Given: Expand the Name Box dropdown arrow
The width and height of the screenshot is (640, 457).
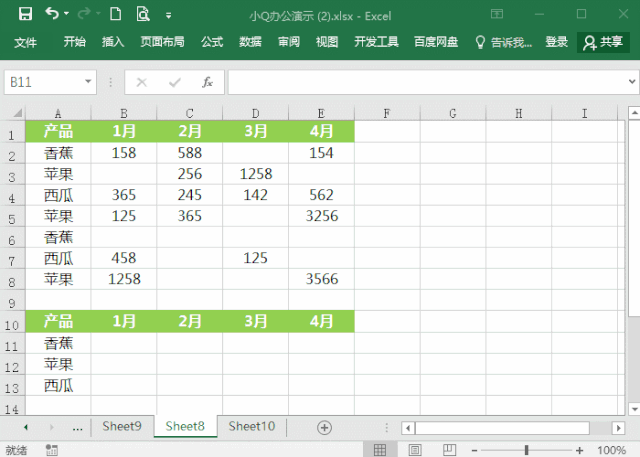Looking at the screenshot, I should pos(88,82).
